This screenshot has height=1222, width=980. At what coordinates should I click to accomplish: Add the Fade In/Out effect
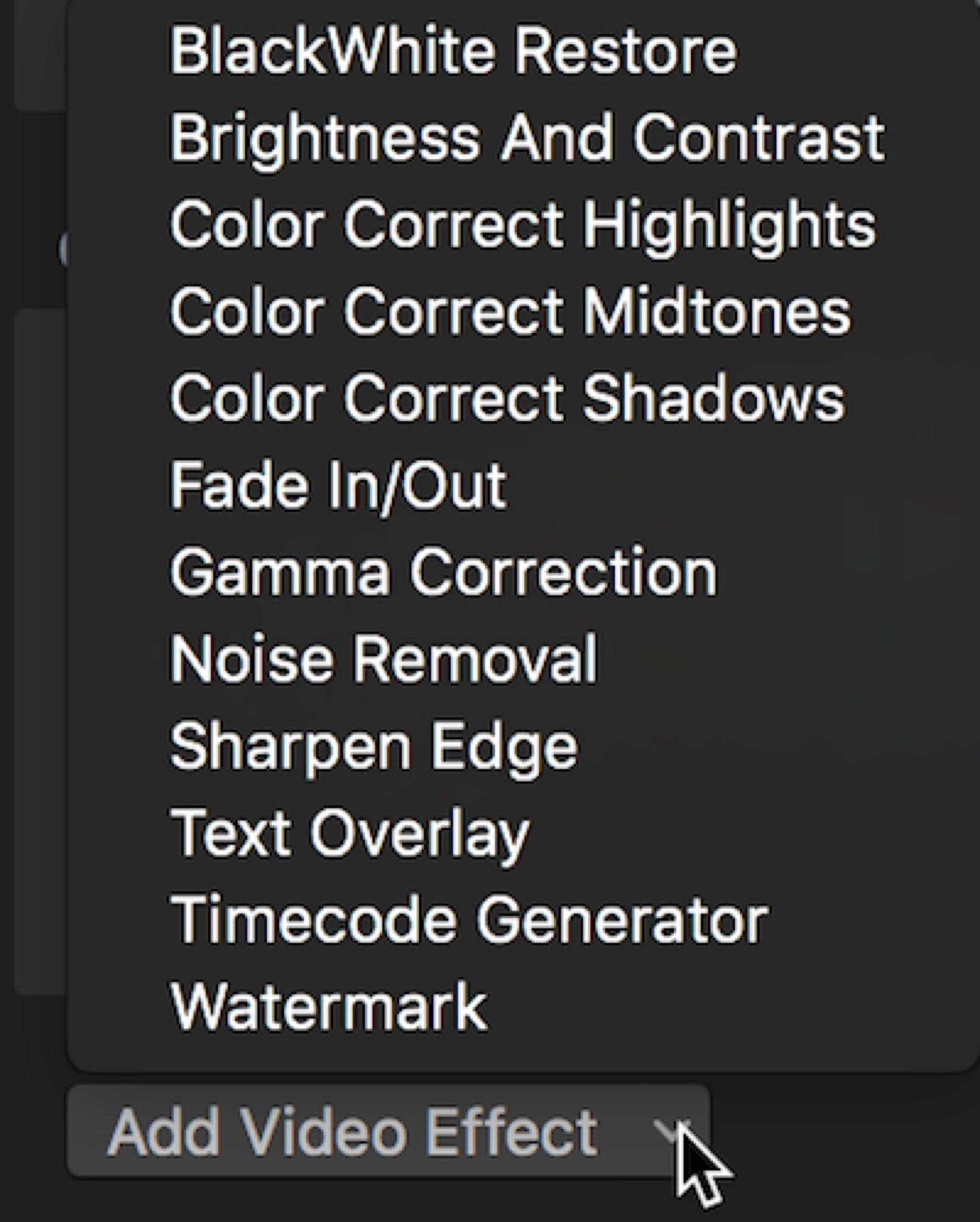[x=338, y=485]
